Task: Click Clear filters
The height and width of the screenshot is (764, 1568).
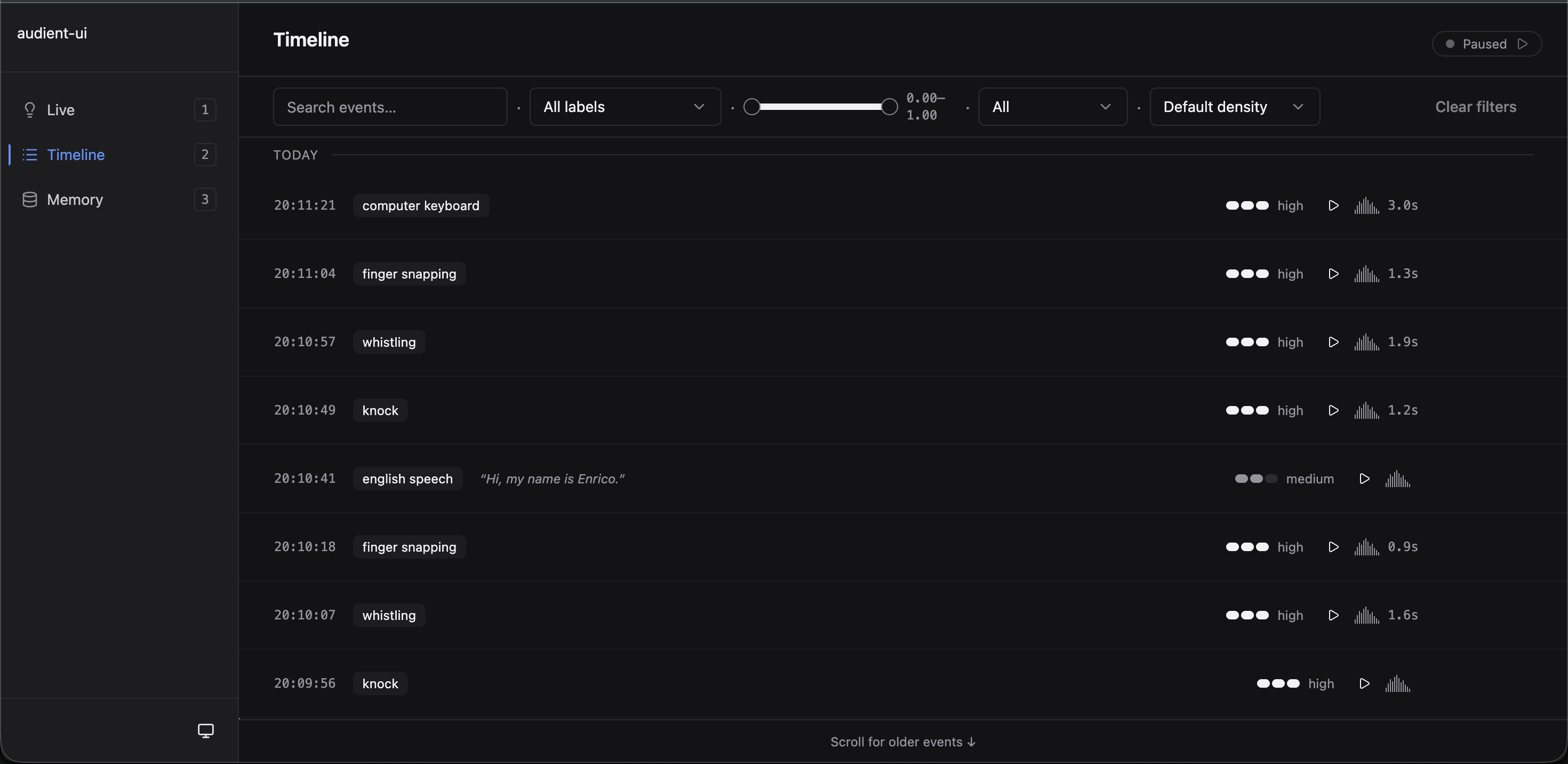Action: pos(1476,107)
